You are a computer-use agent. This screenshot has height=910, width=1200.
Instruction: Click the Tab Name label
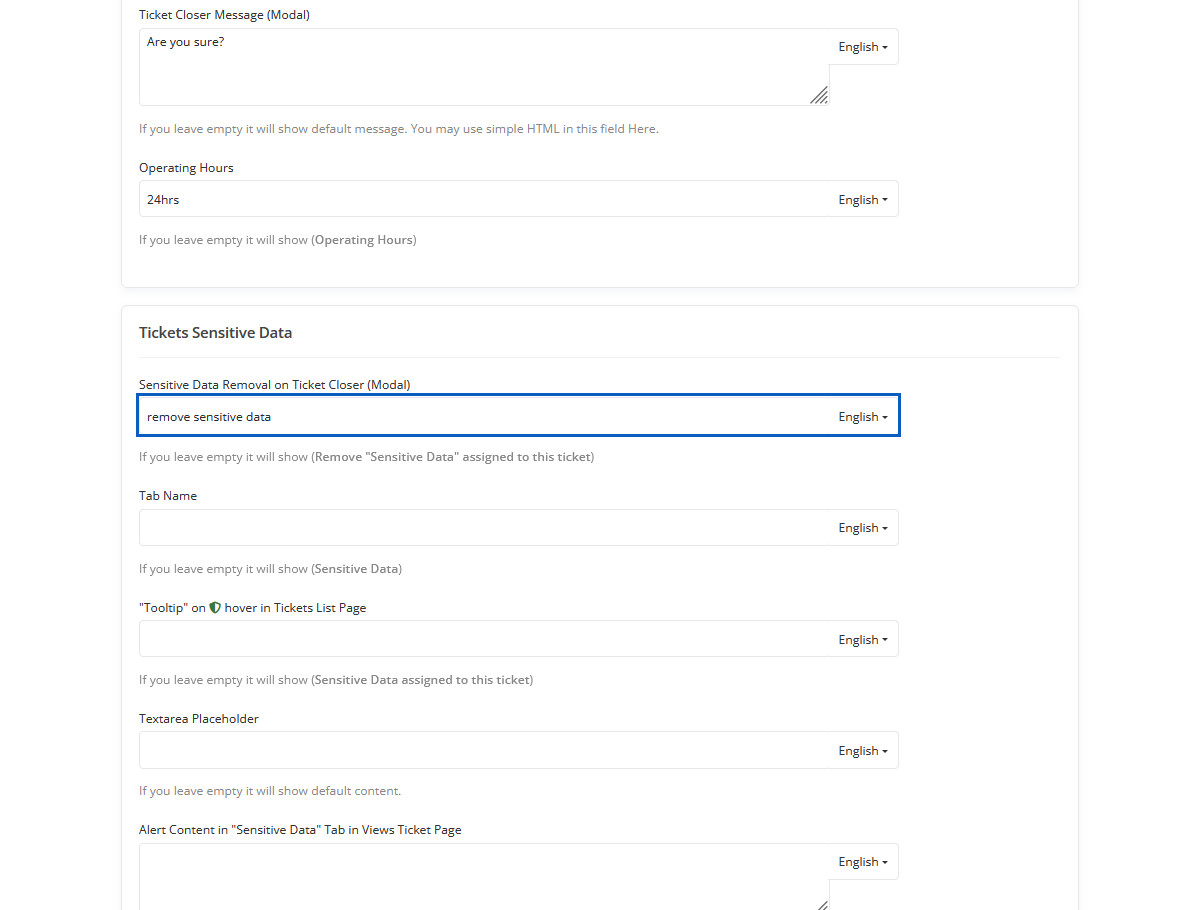[x=168, y=495]
